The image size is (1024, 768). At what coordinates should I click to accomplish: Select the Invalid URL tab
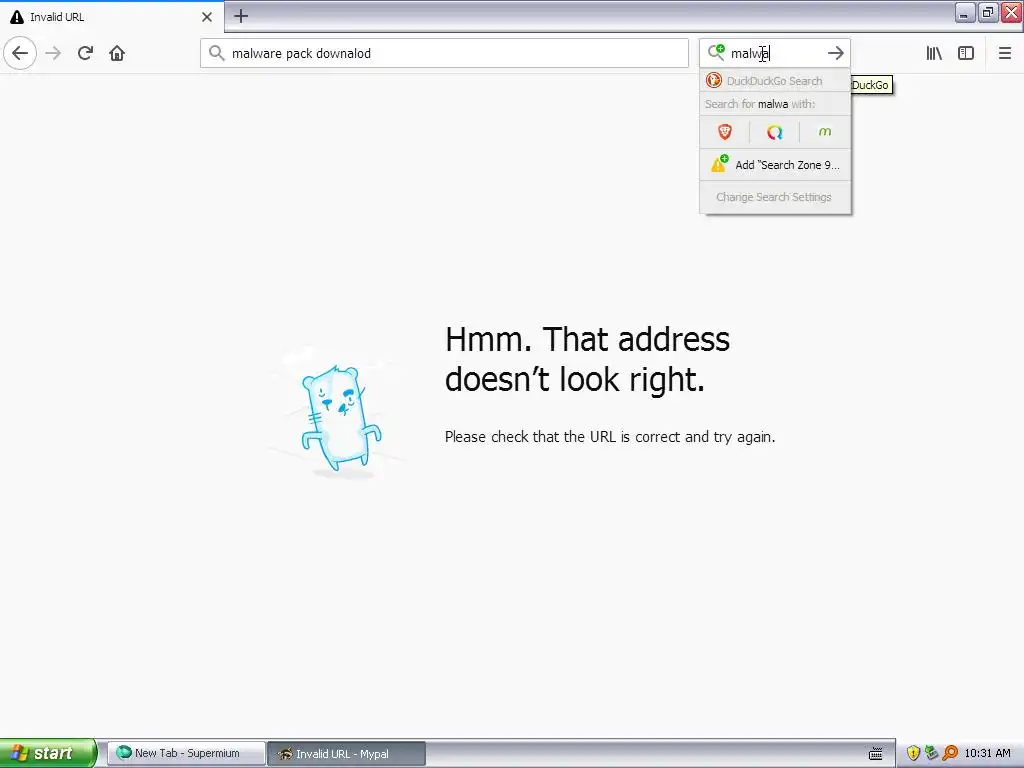(x=111, y=17)
